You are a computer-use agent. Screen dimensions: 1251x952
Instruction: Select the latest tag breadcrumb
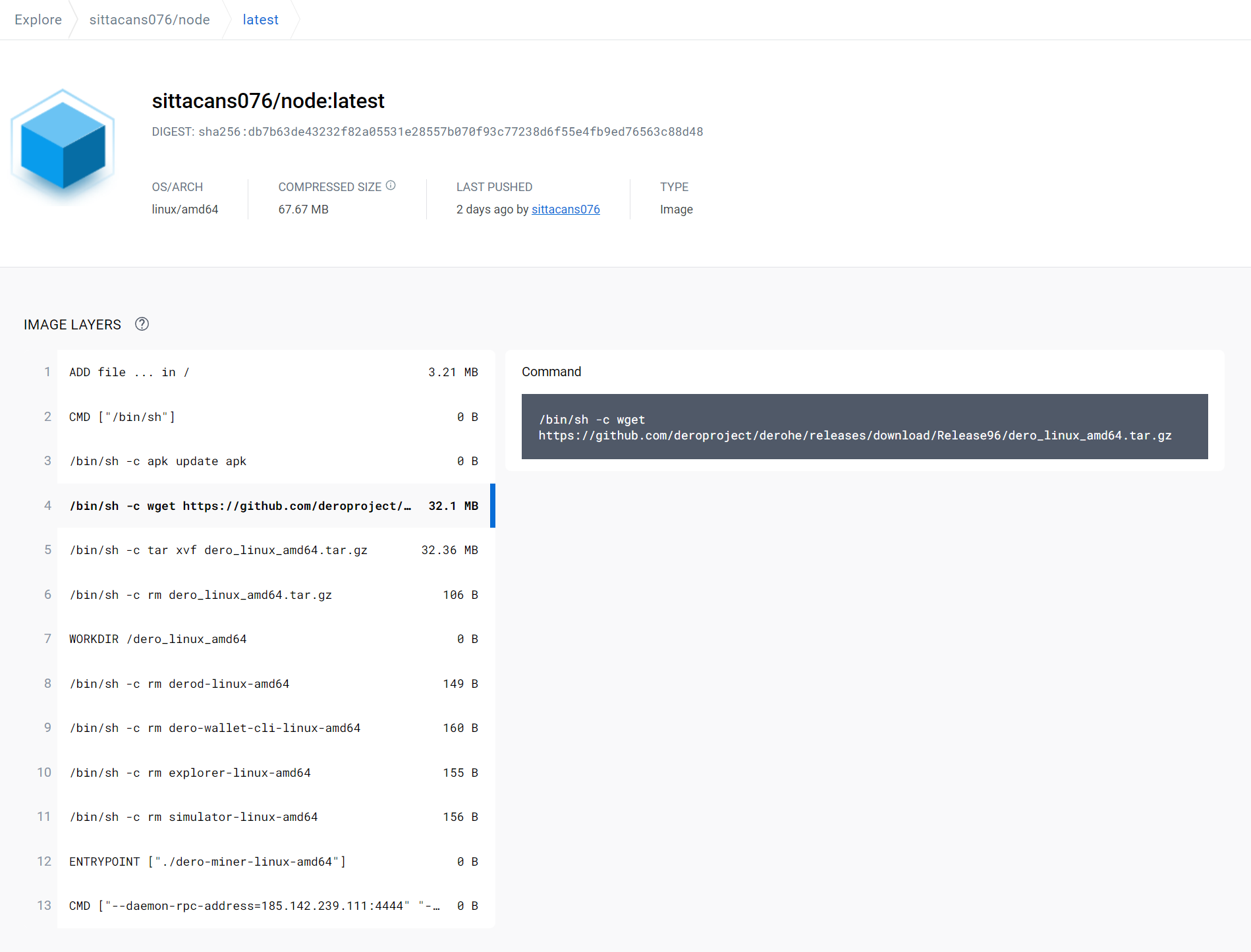click(260, 20)
